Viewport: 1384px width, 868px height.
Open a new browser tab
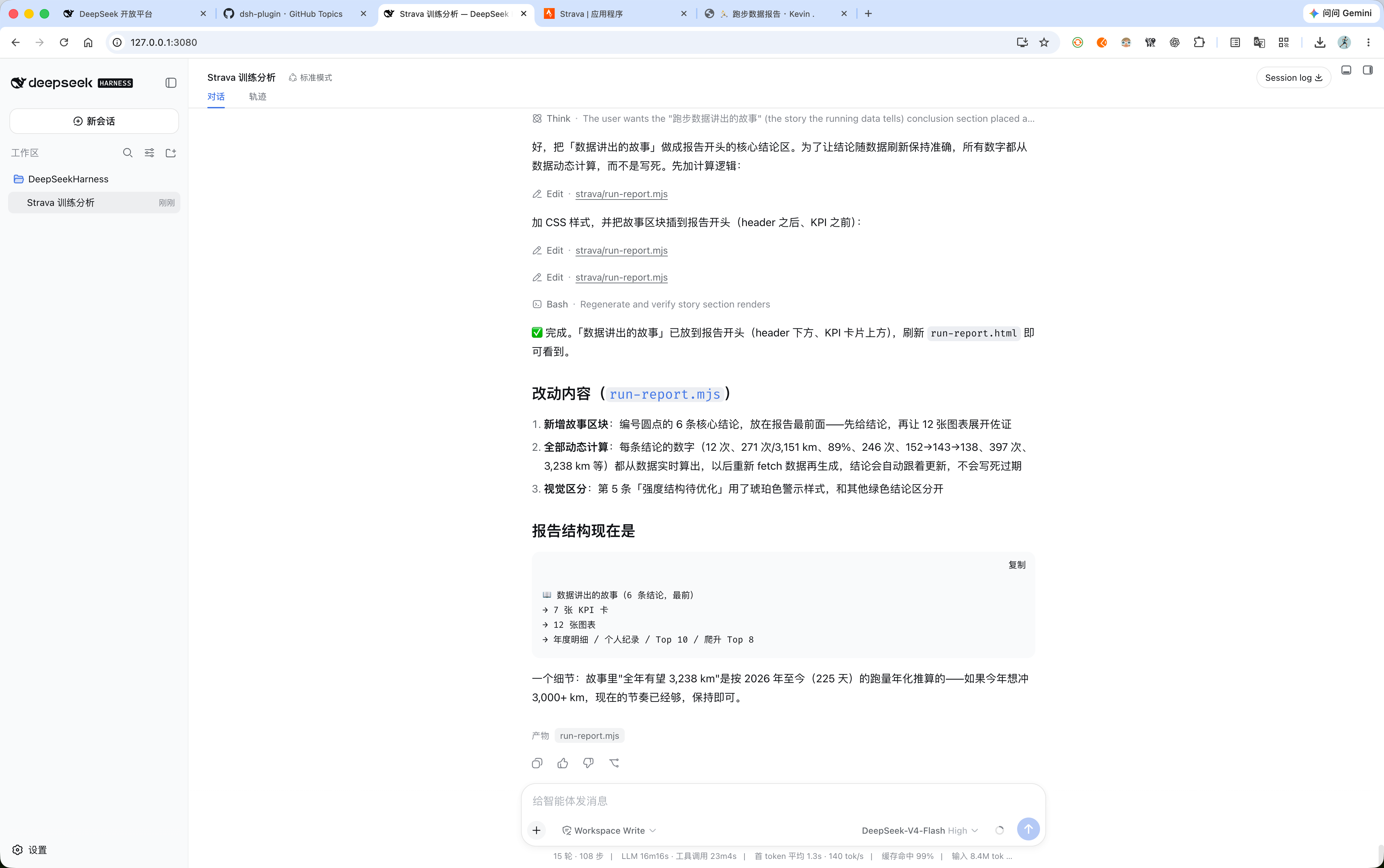(868, 14)
